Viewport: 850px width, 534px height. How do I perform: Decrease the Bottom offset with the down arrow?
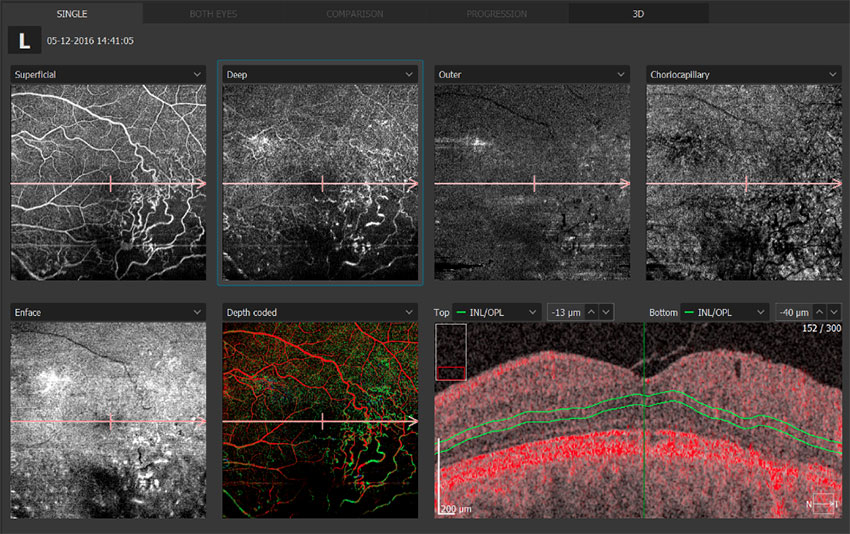tap(835, 312)
